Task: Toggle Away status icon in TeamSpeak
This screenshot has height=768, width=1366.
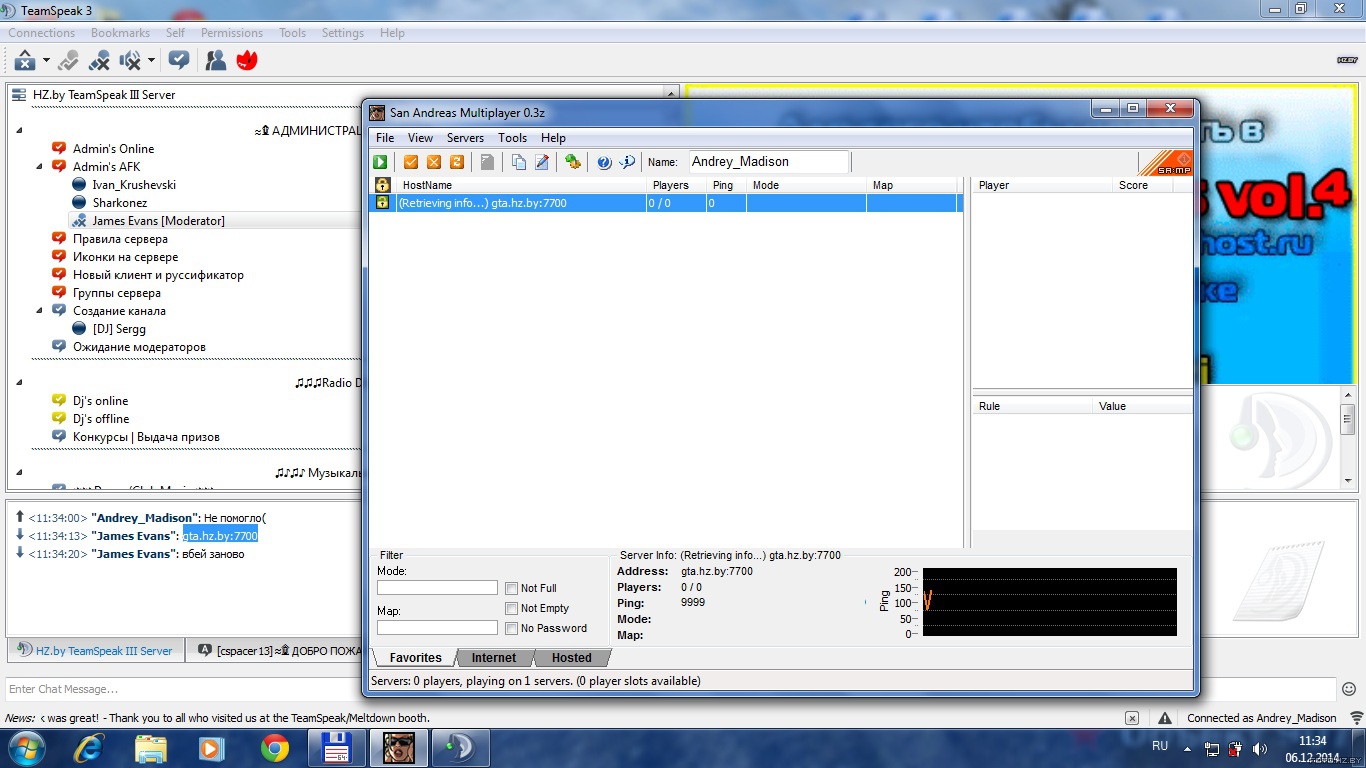Action: click(68, 61)
